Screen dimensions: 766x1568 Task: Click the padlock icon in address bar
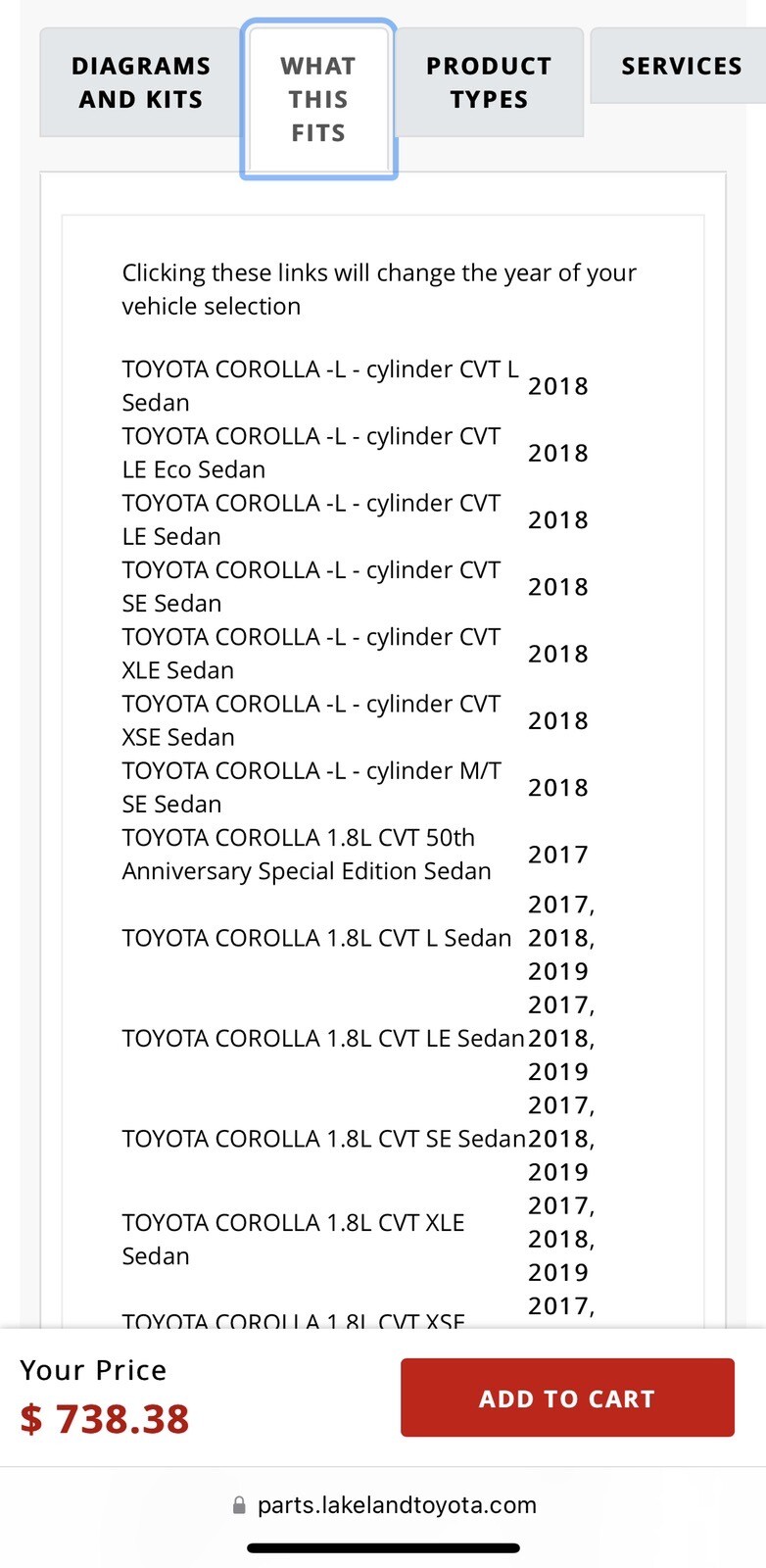pos(238,1505)
